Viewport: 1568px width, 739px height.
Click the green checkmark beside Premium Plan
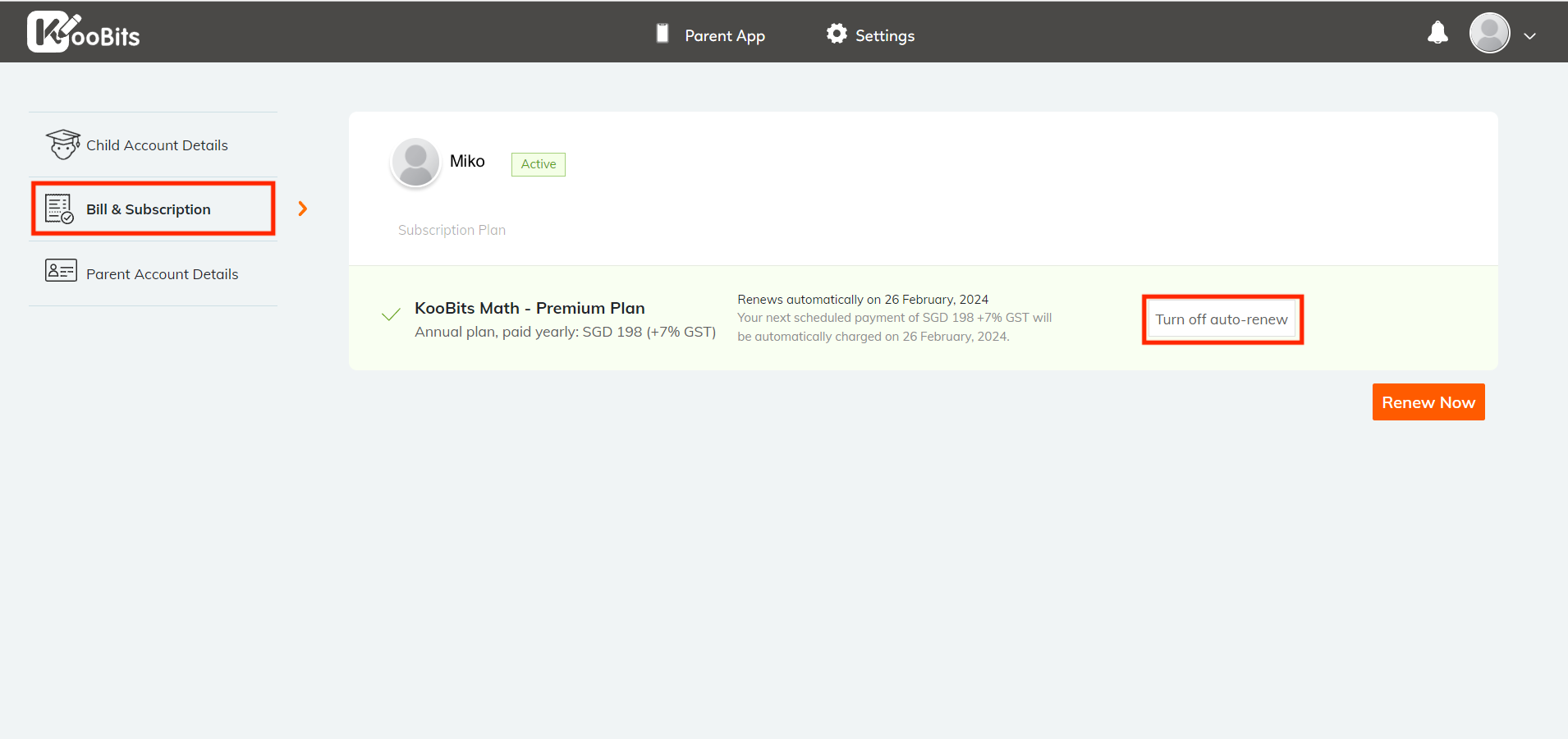click(x=391, y=314)
